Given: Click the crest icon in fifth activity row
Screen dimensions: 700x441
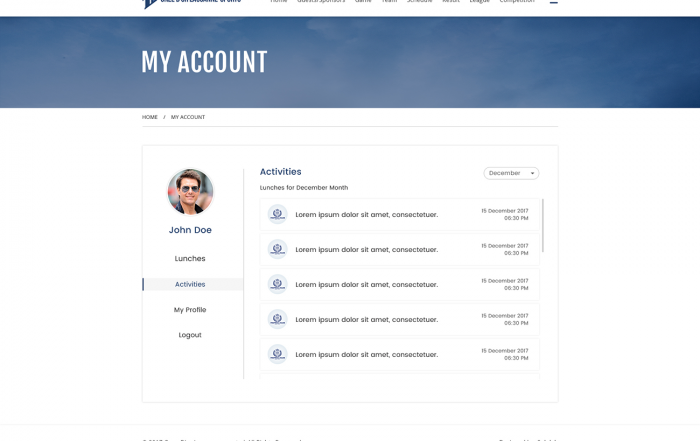Looking at the screenshot, I should [277, 354].
